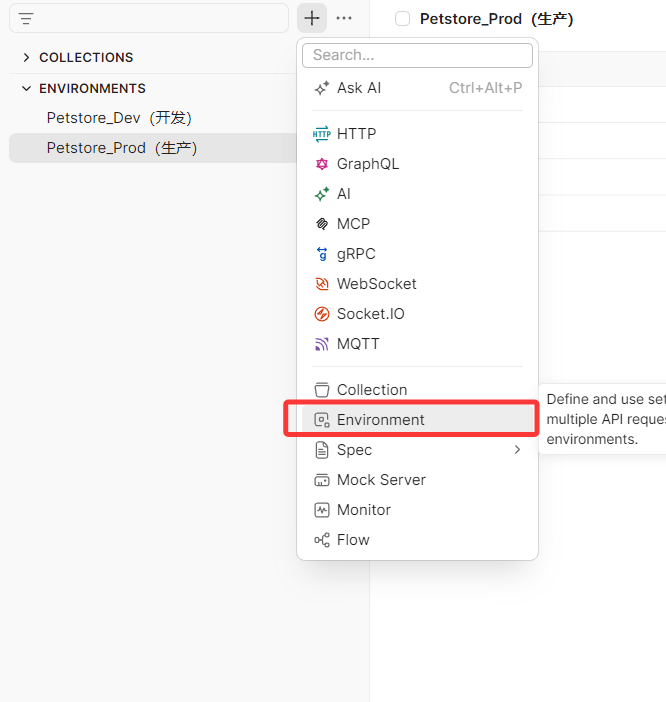
Task: Choose Ask AI from the menu
Action: (417, 88)
